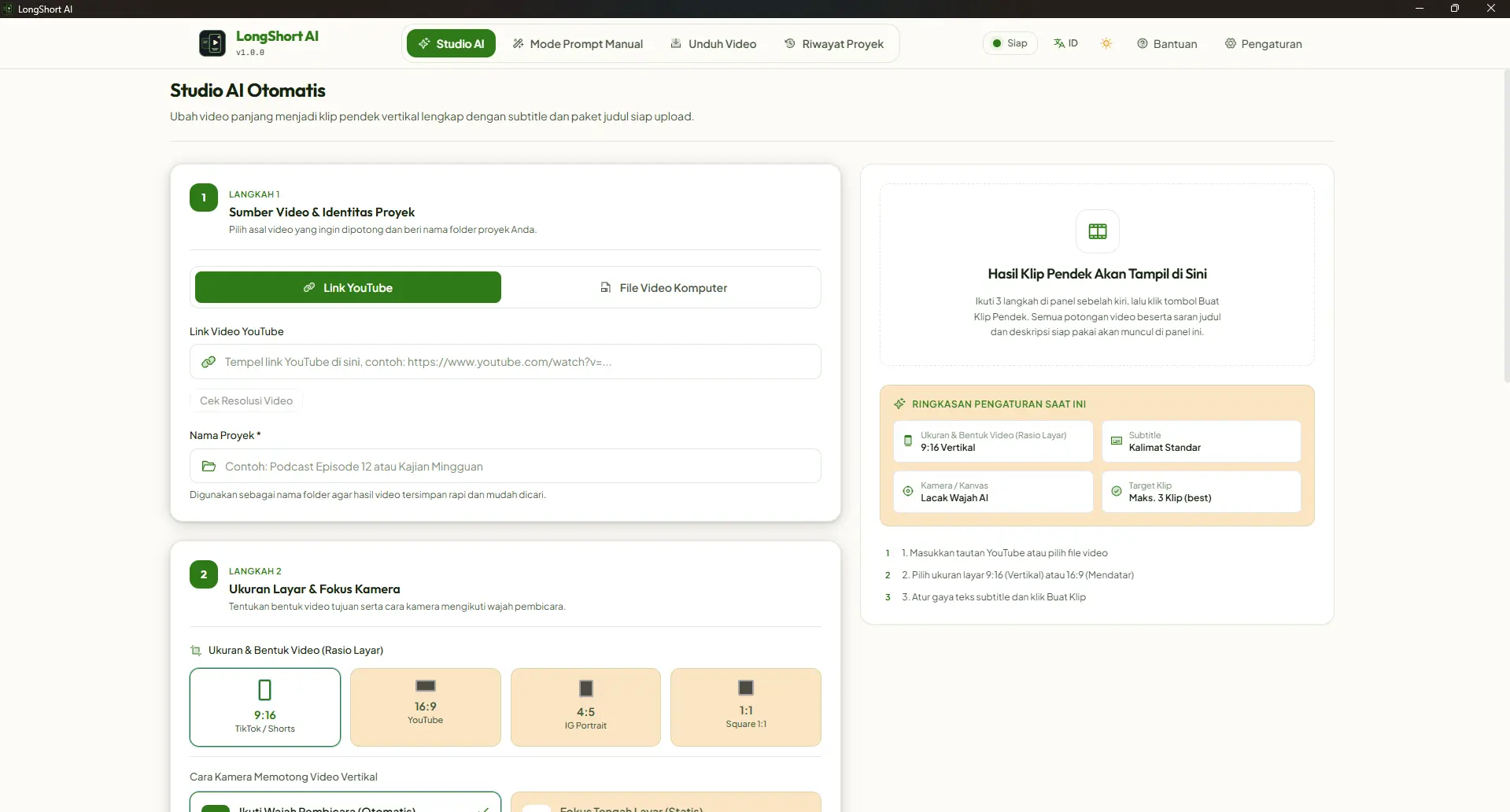The image size is (1510, 812).
Task: Click the step 2 number badge
Action: click(204, 574)
